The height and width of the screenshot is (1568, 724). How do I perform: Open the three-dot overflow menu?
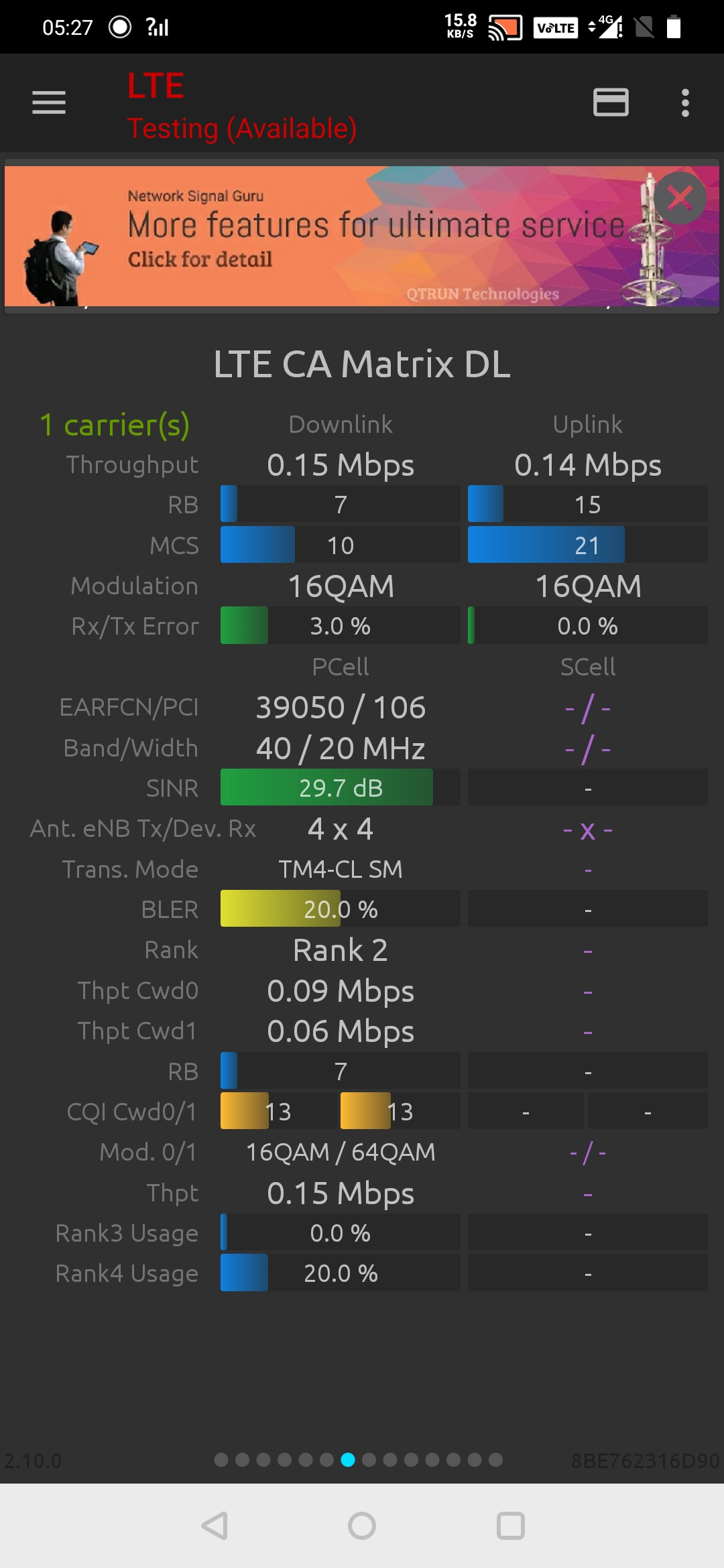pos(684,103)
